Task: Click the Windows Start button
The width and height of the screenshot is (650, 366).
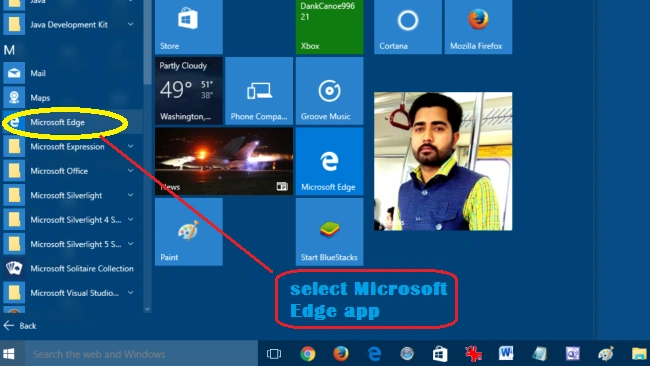Action: pyautogui.click(x=9, y=354)
